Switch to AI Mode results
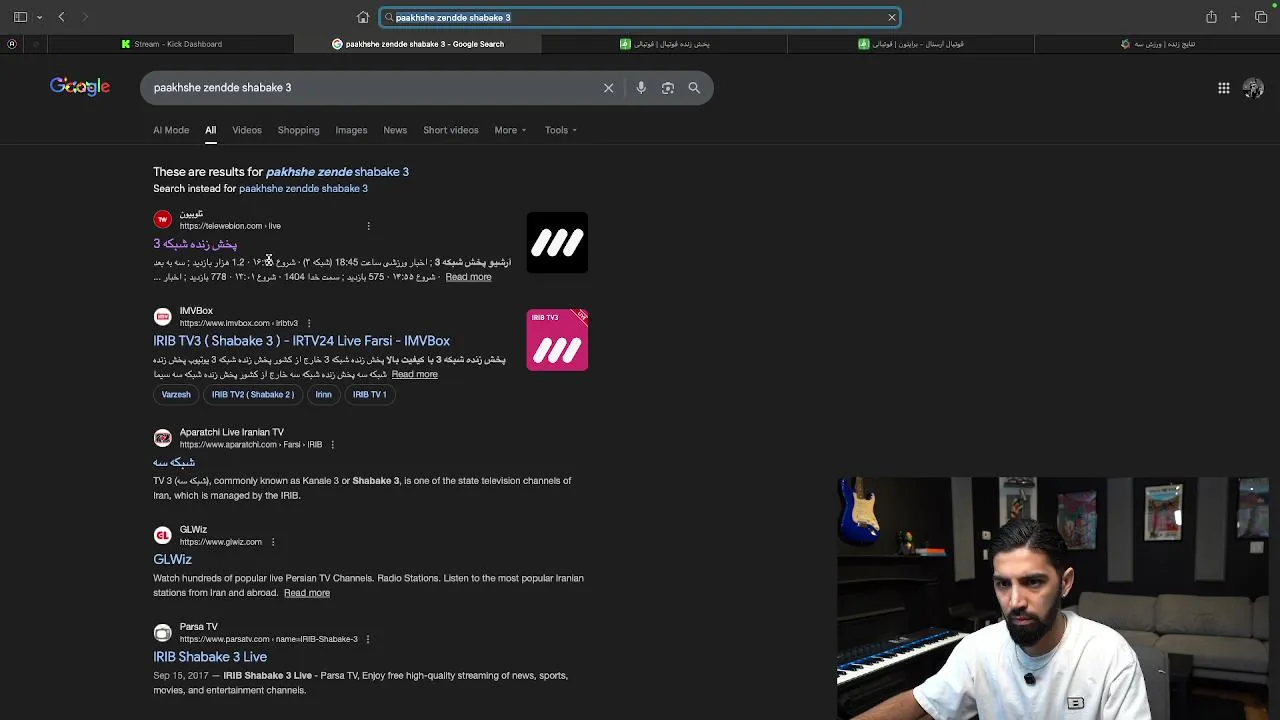The width and height of the screenshot is (1280, 720). click(171, 130)
